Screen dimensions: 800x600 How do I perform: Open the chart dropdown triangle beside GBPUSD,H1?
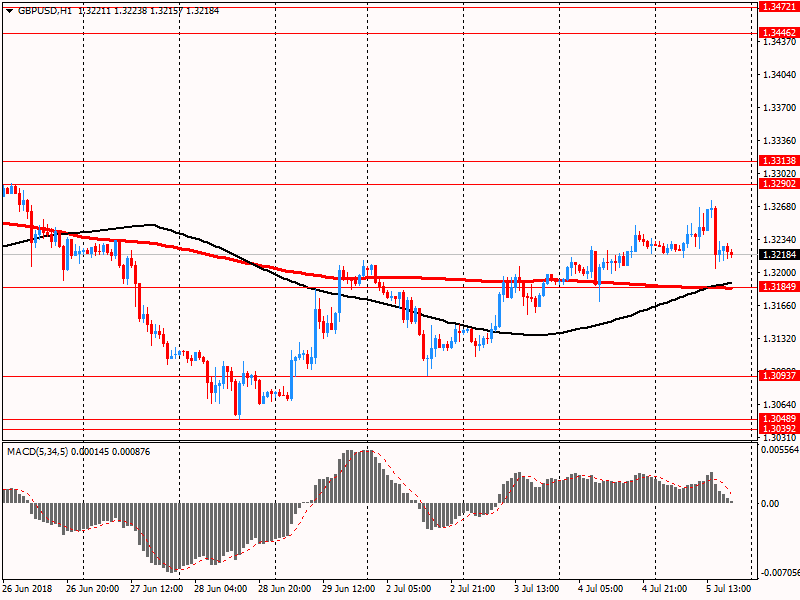coord(9,11)
